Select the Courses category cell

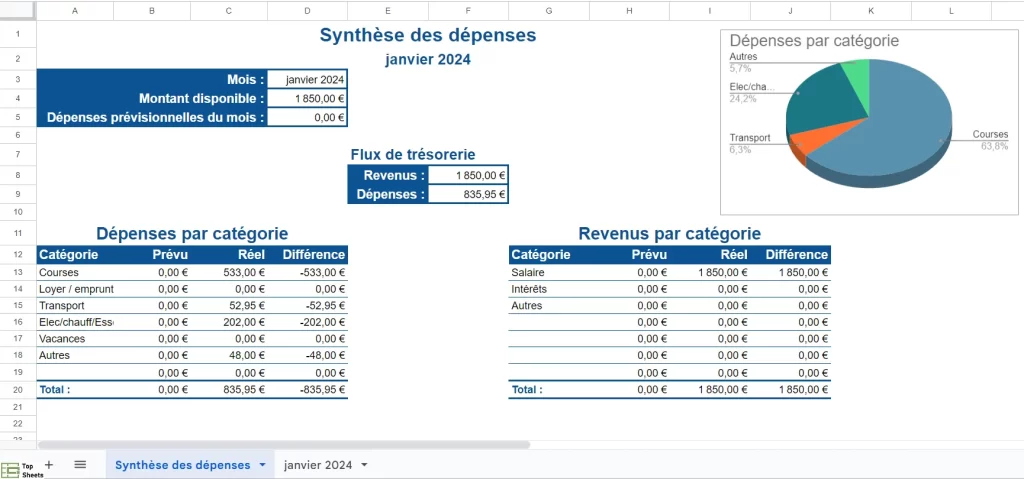[74, 273]
